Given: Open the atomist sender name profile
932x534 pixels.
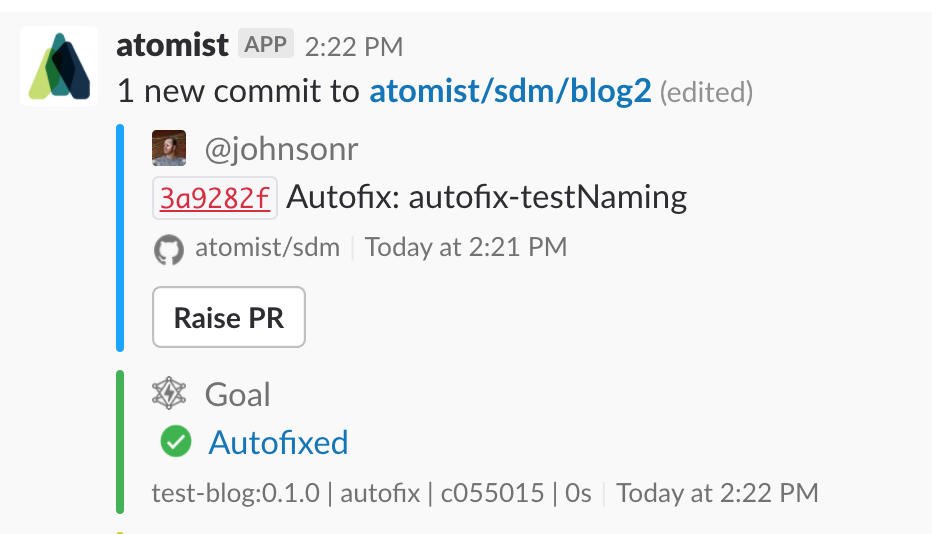Looking at the screenshot, I should [x=172, y=46].
